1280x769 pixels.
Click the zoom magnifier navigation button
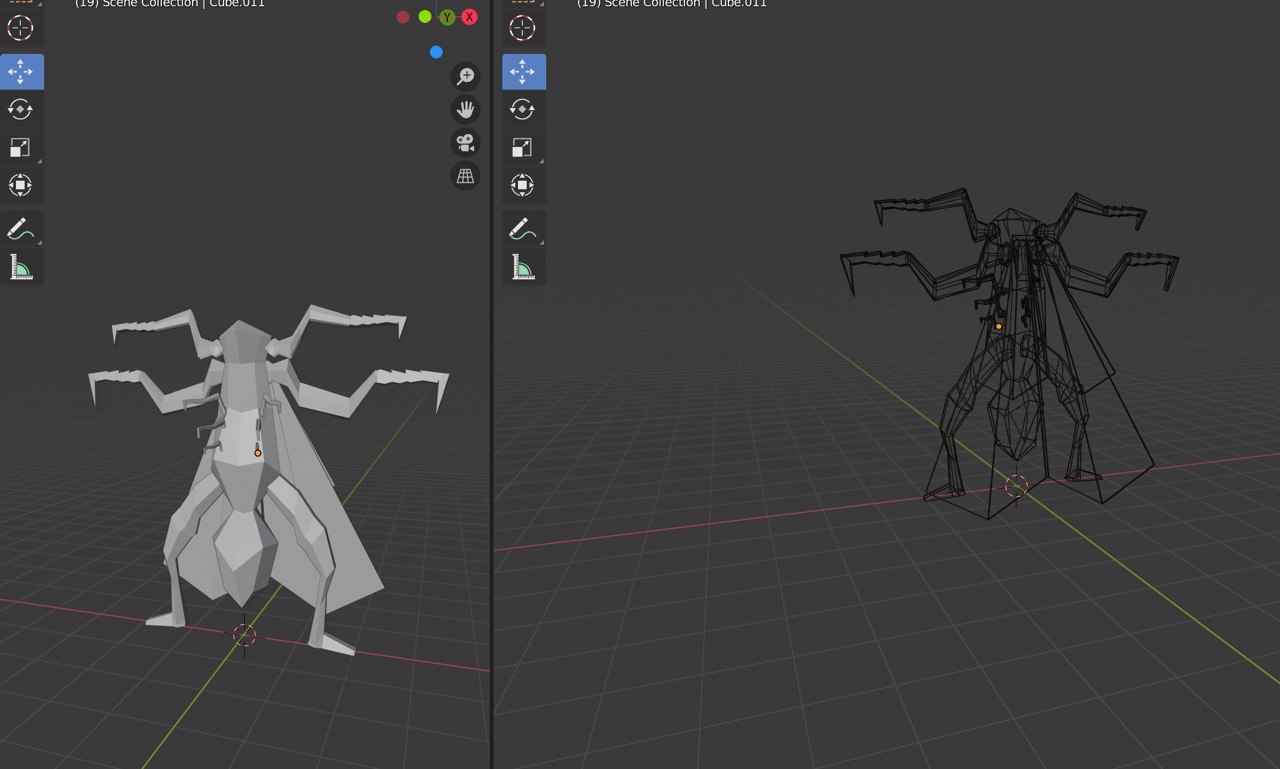tap(465, 77)
